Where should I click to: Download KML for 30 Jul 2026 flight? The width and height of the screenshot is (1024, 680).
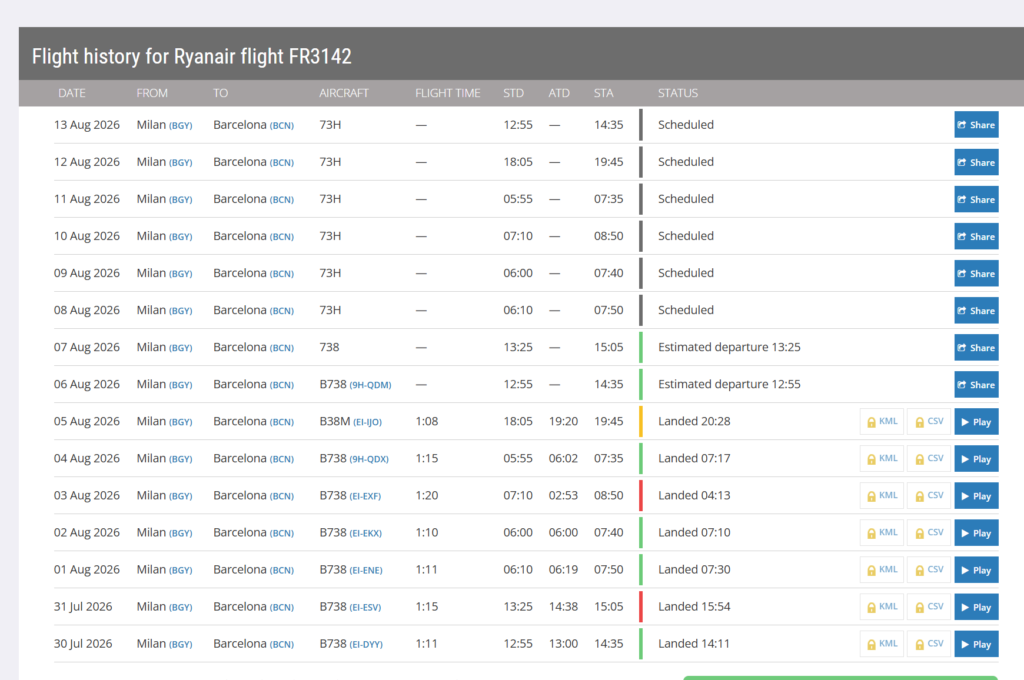tap(882, 644)
